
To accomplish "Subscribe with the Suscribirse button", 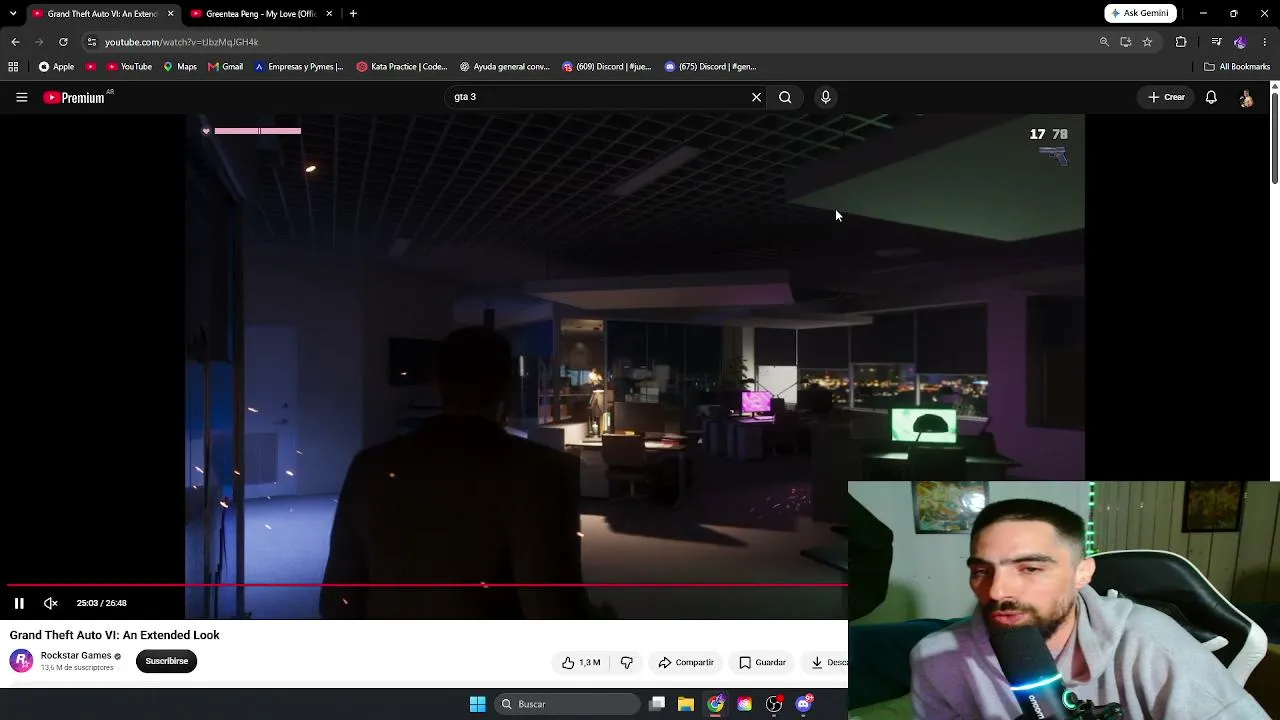I will tap(167, 661).
